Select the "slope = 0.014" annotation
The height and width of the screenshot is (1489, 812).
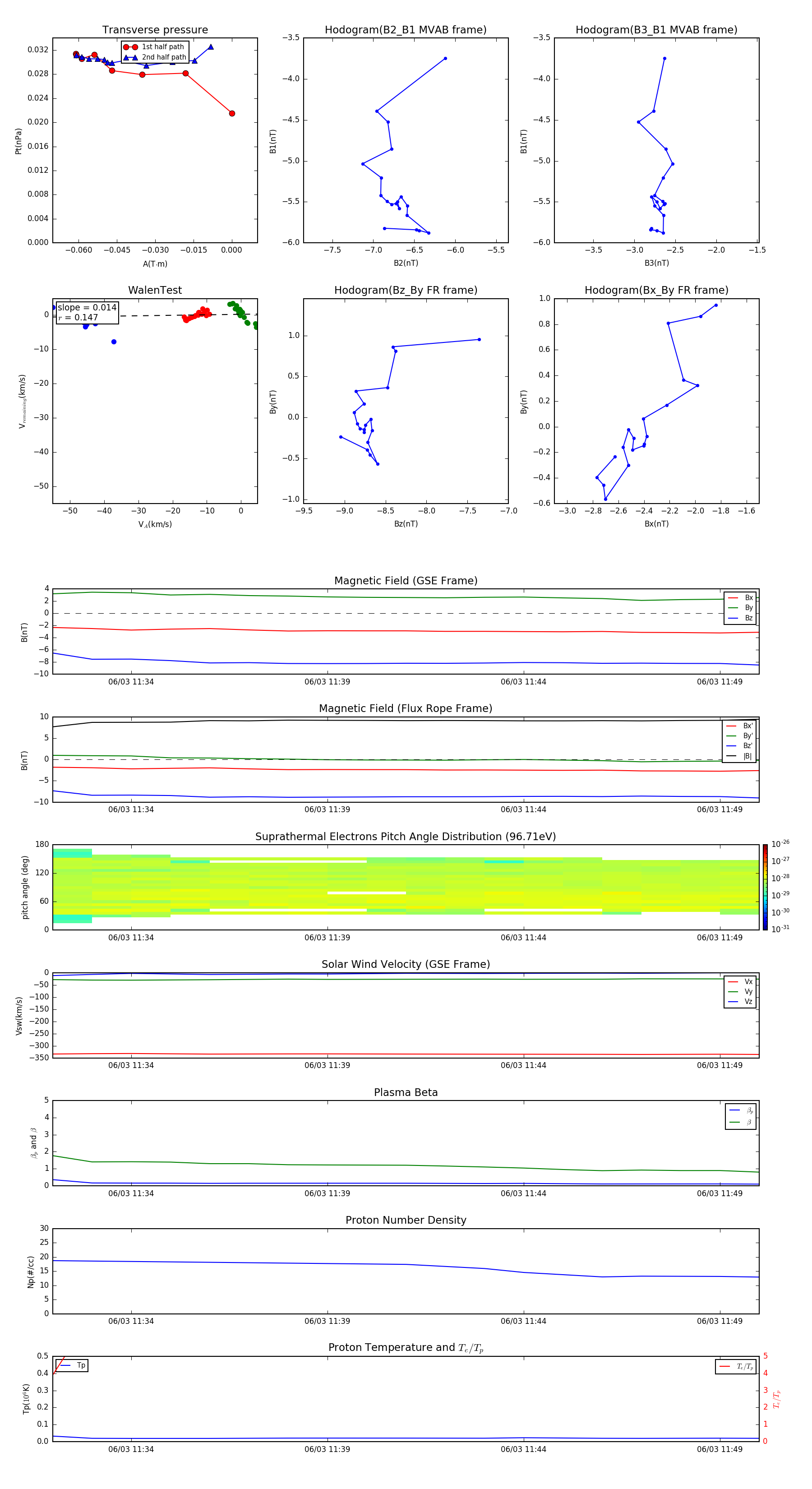(x=87, y=308)
